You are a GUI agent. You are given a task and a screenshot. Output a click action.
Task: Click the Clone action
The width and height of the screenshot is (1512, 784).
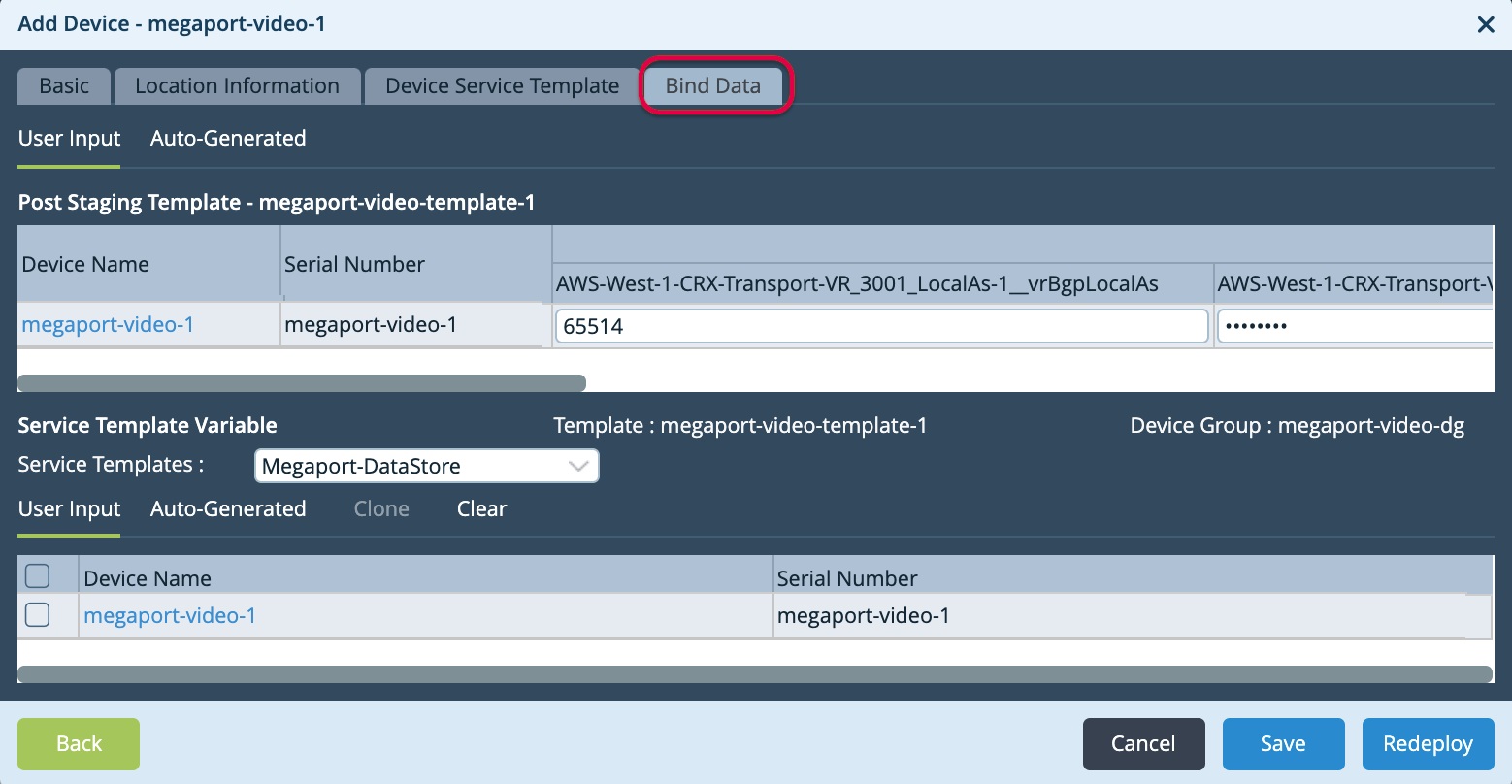[x=380, y=508]
